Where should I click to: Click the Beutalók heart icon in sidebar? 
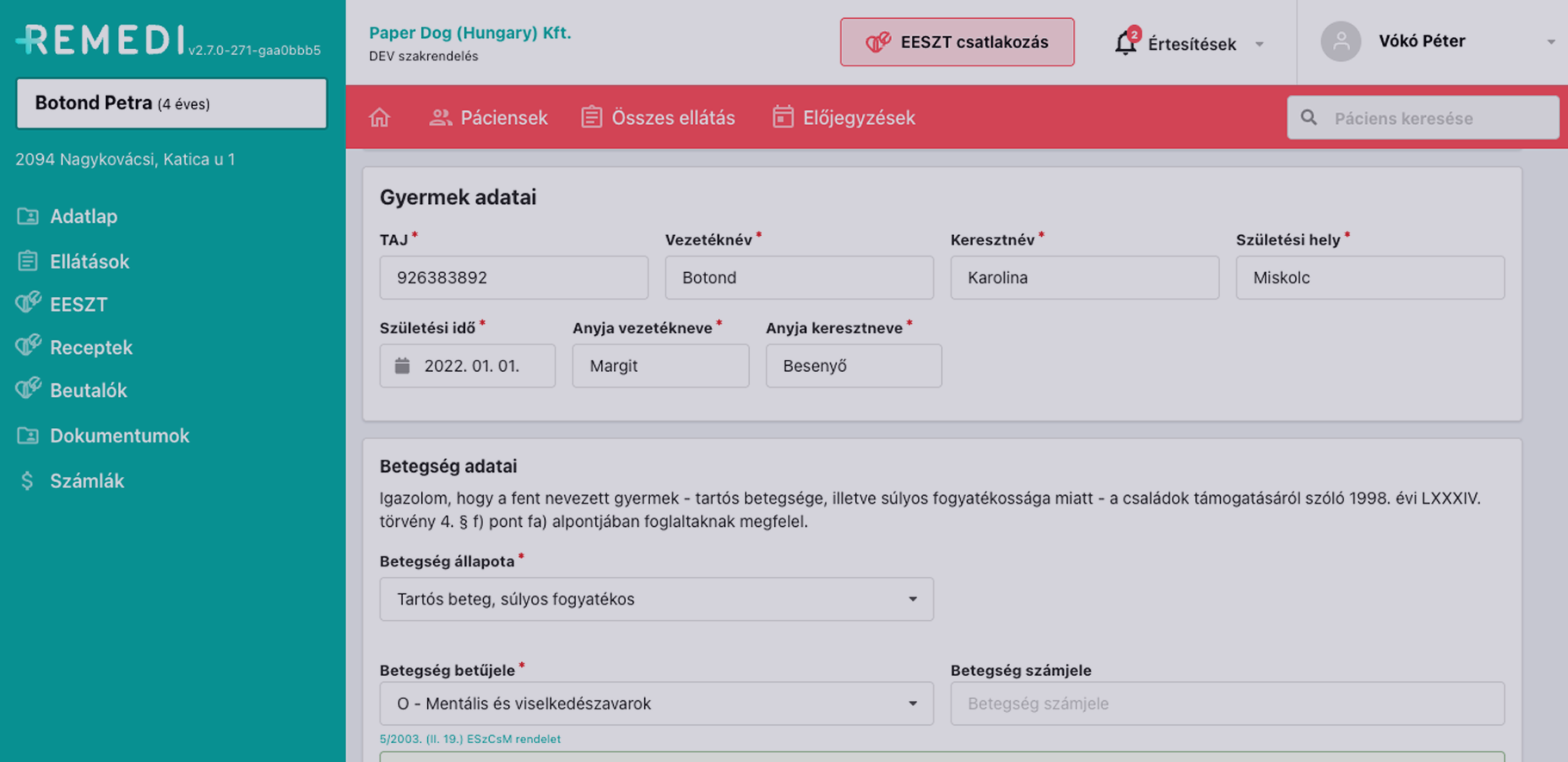[x=28, y=389]
